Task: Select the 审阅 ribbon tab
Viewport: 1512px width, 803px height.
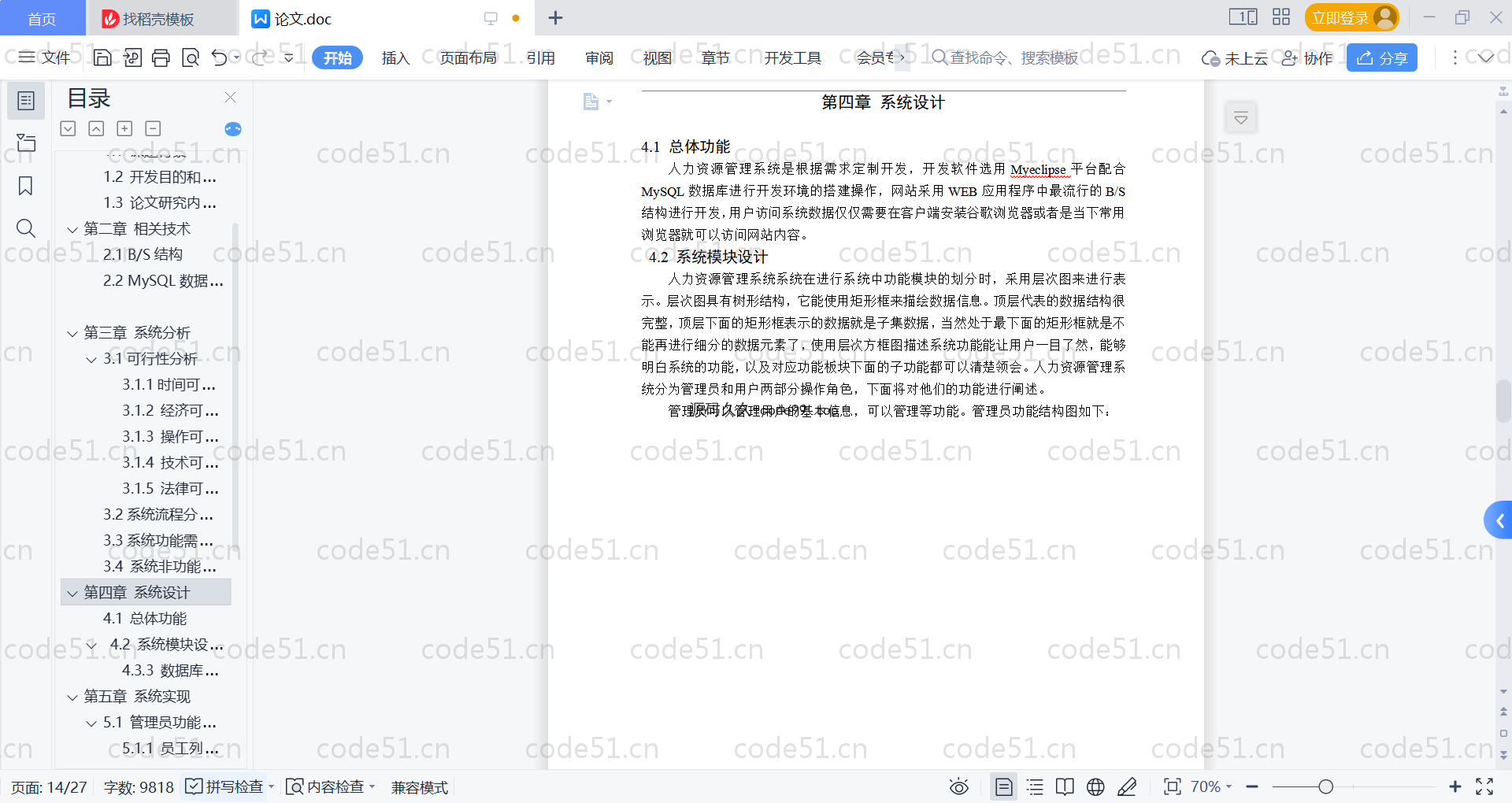Action: click(x=599, y=57)
